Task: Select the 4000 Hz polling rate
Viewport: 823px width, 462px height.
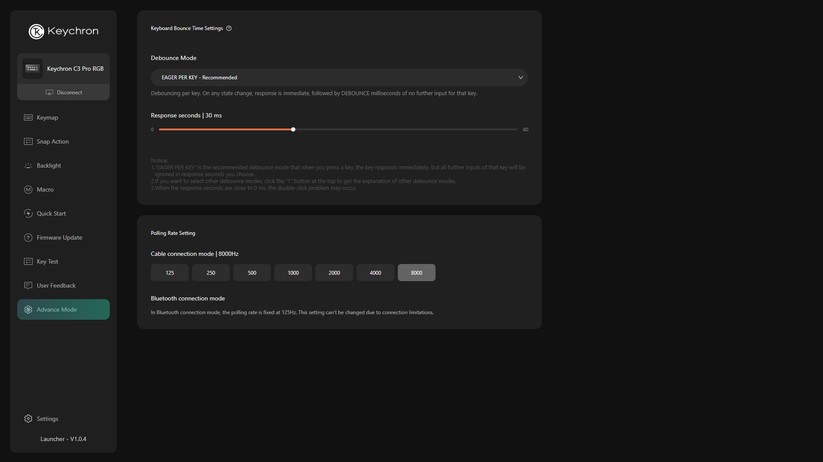Action: pyautogui.click(x=375, y=273)
